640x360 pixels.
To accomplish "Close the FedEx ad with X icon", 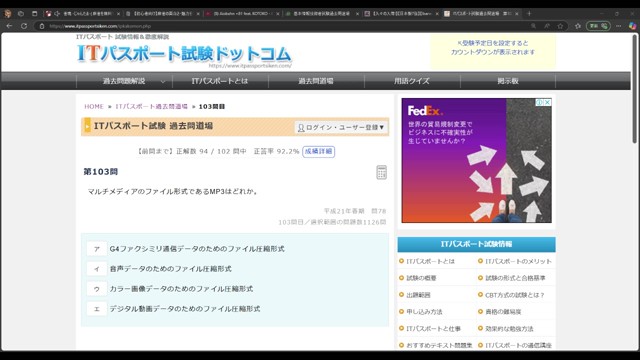I will pos(547,102).
